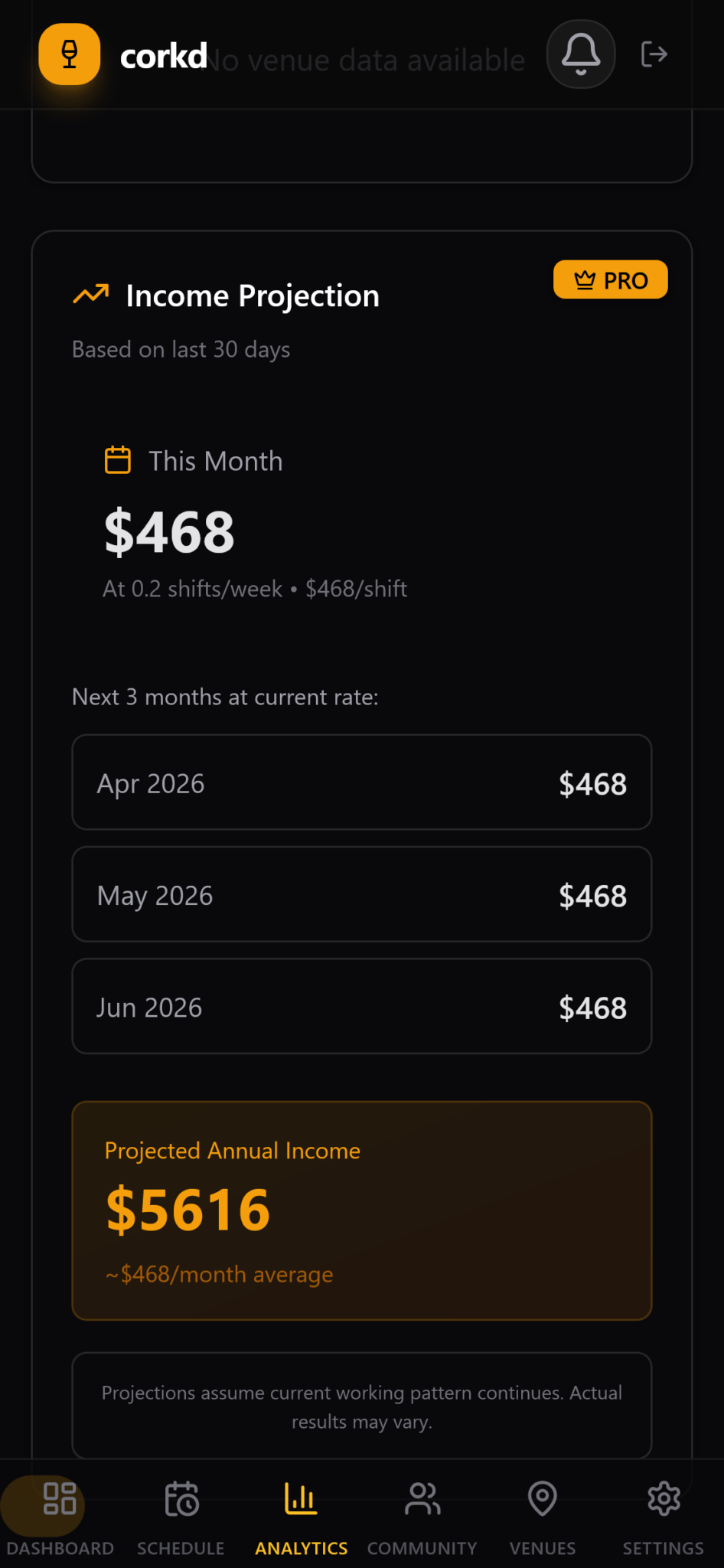
Task: Click the Projected Annual Income card
Action: (x=362, y=1210)
